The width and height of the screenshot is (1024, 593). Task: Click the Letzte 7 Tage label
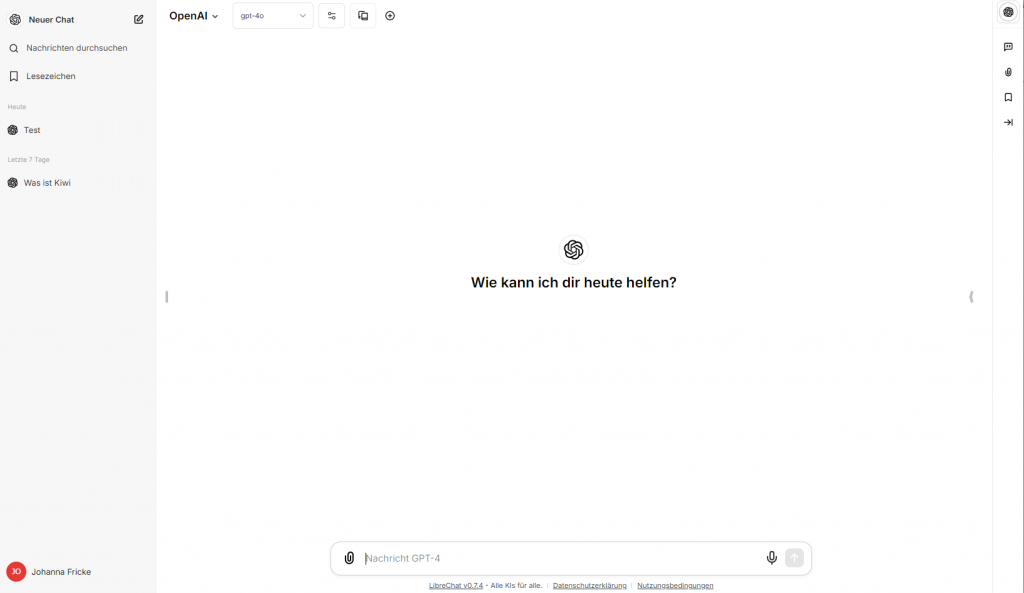click(x=29, y=159)
